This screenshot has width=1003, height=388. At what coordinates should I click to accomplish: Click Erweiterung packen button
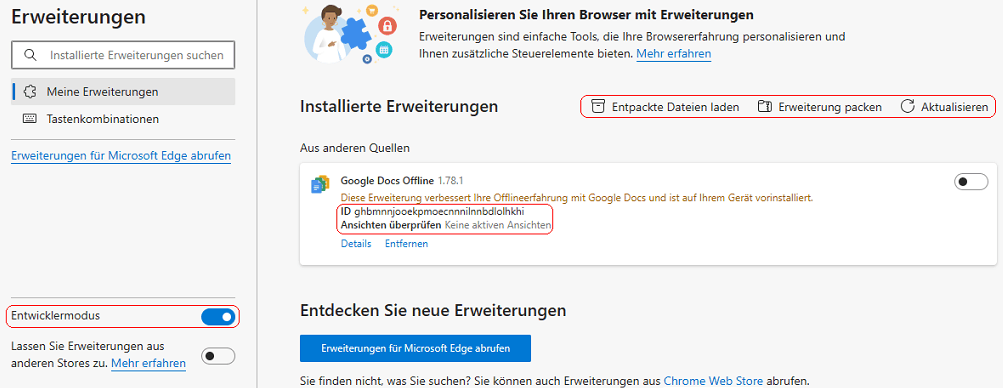(820, 107)
